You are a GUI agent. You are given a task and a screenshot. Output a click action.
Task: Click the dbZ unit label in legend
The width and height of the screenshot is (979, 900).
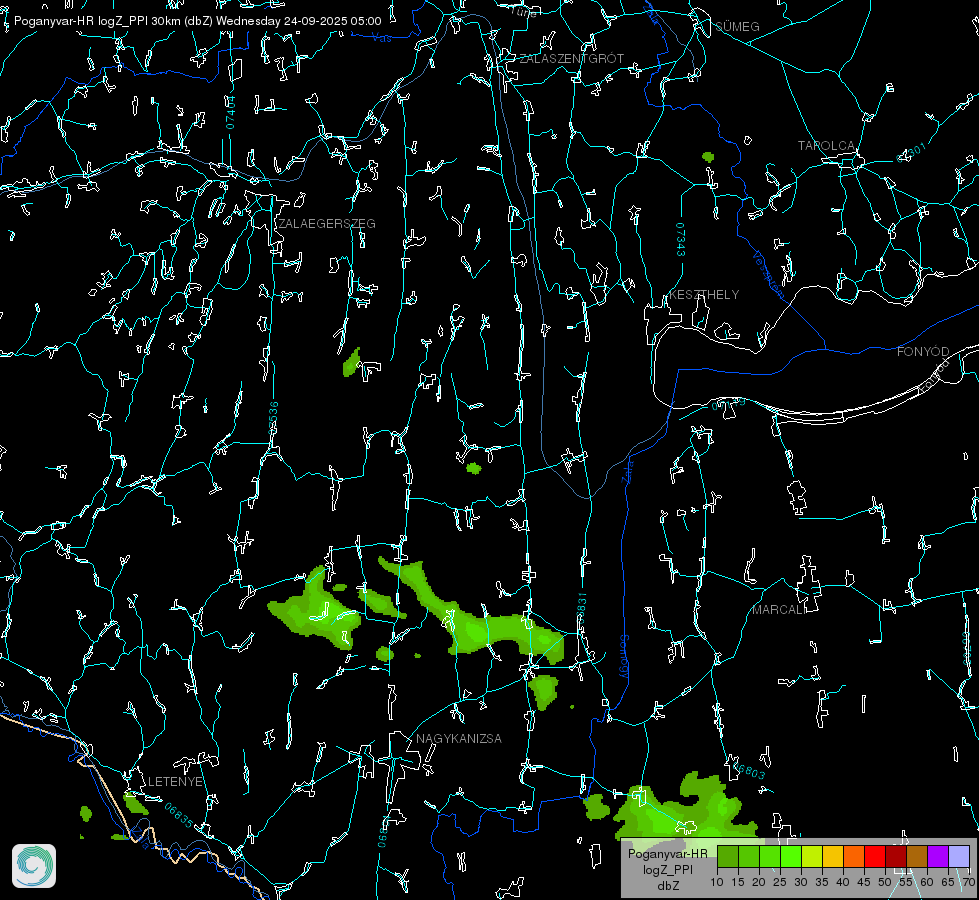pyautogui.click(x=668, y=886)
